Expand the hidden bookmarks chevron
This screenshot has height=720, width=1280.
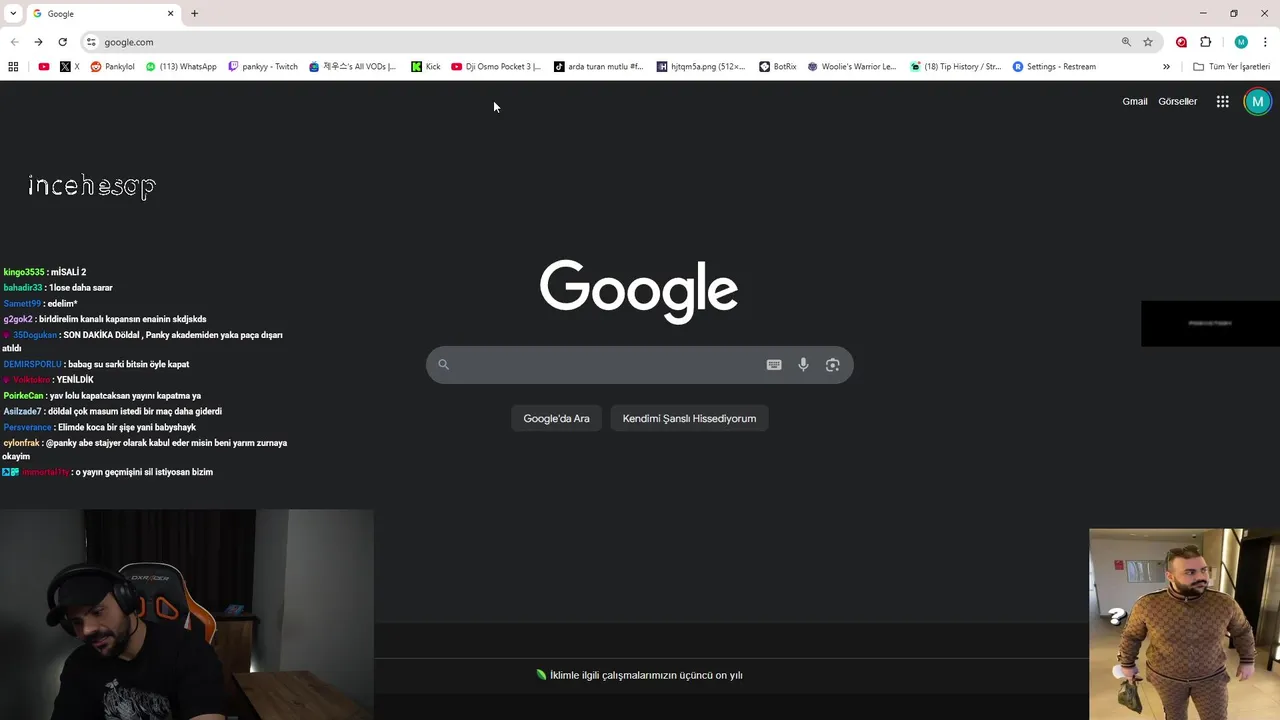click(x=1166, y=67)
